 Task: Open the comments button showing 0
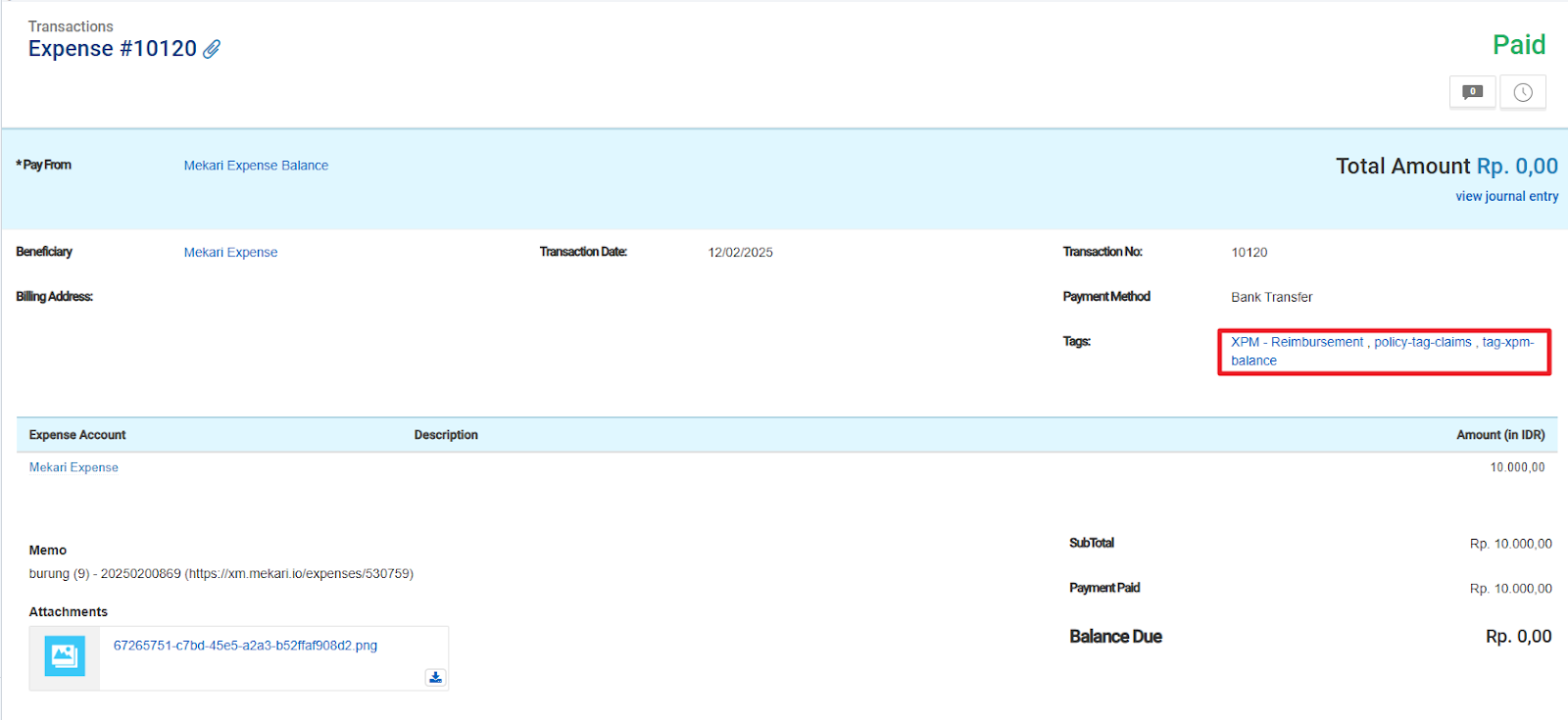point(1472,92)
